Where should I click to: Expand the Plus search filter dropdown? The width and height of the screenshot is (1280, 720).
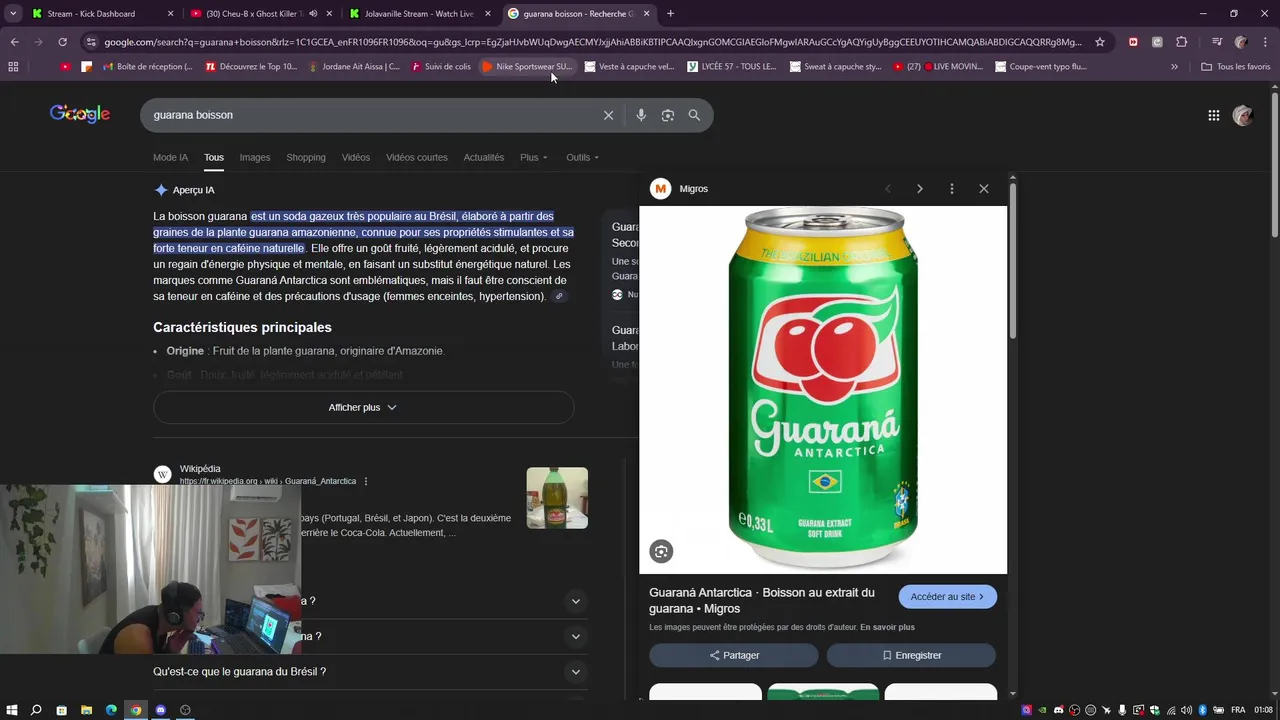click(534, 157)
